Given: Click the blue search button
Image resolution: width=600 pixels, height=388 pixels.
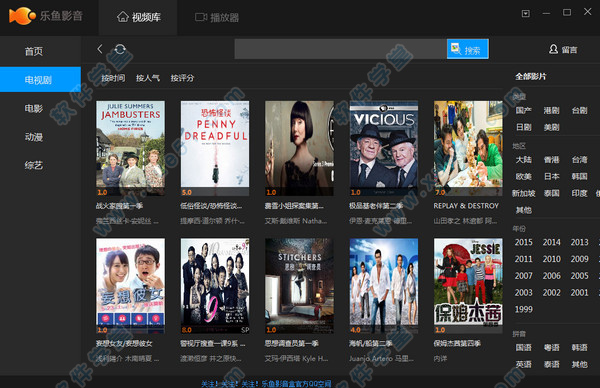Looking at the screenshot, I should pyautogui.click(x=468, y=49).
